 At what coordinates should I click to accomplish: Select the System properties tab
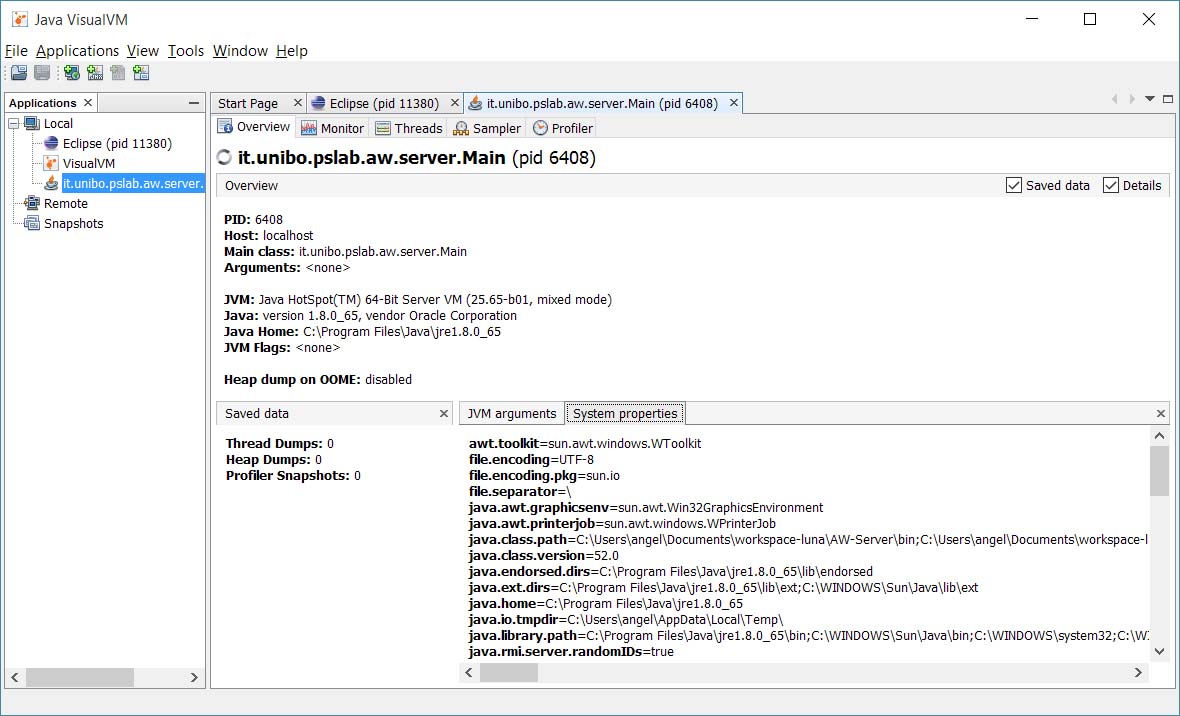pyautogui.click(x=625, y=413)
